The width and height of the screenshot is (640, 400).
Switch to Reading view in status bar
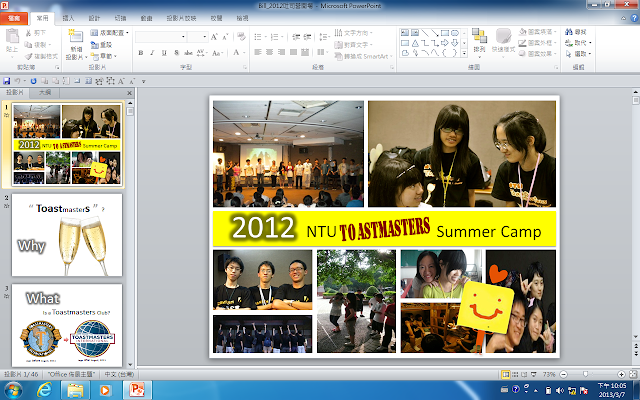click(x=524, y=374)
